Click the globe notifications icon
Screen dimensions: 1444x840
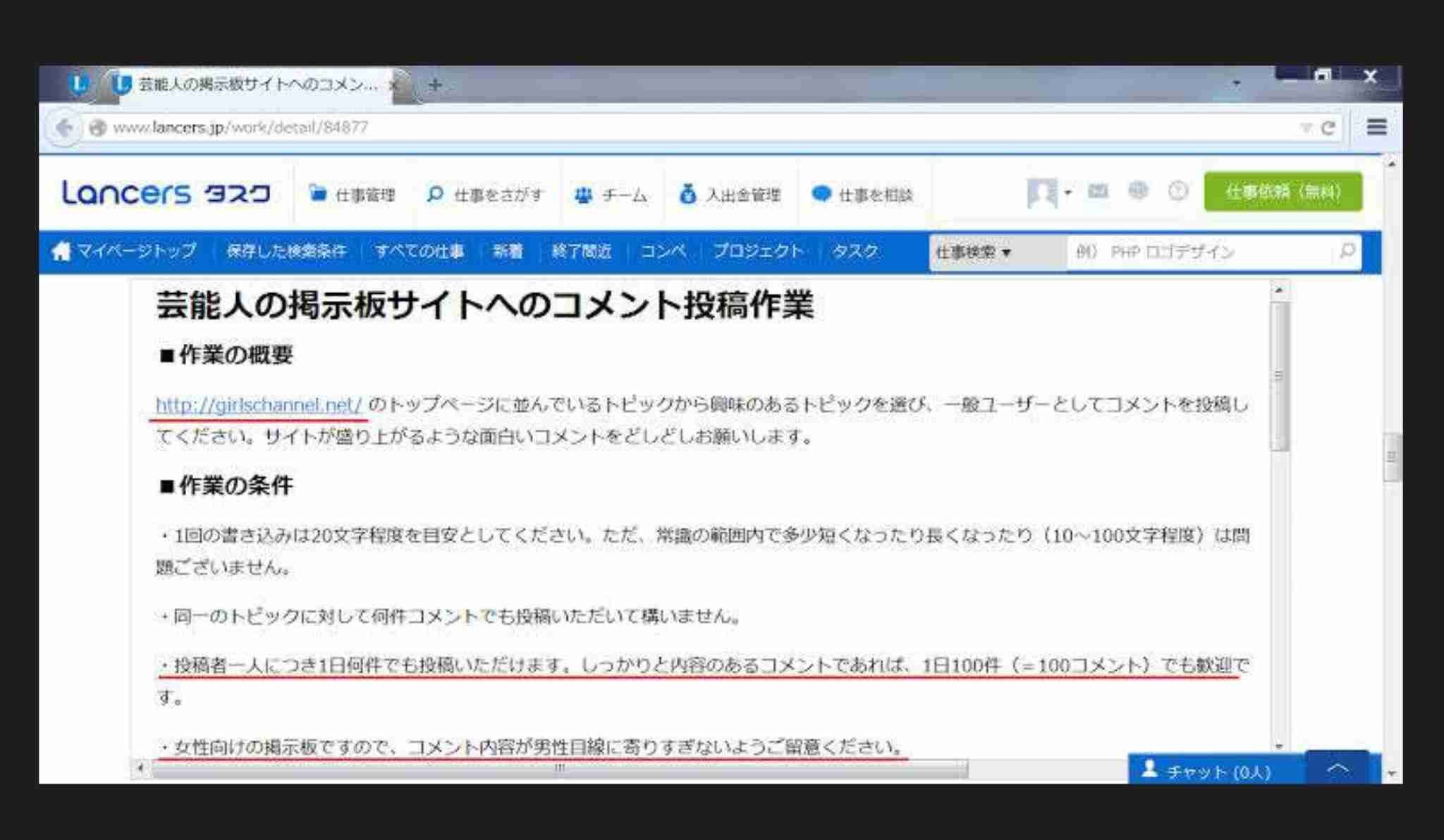[1138, 191]
